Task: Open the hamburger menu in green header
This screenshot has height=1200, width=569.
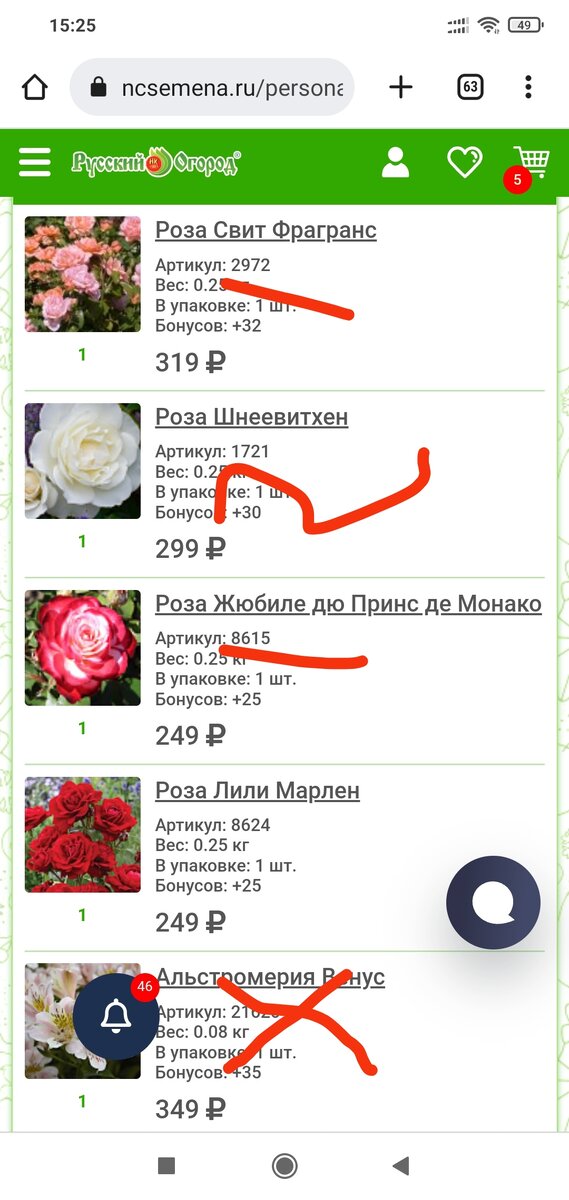Action: pos(35,163)
